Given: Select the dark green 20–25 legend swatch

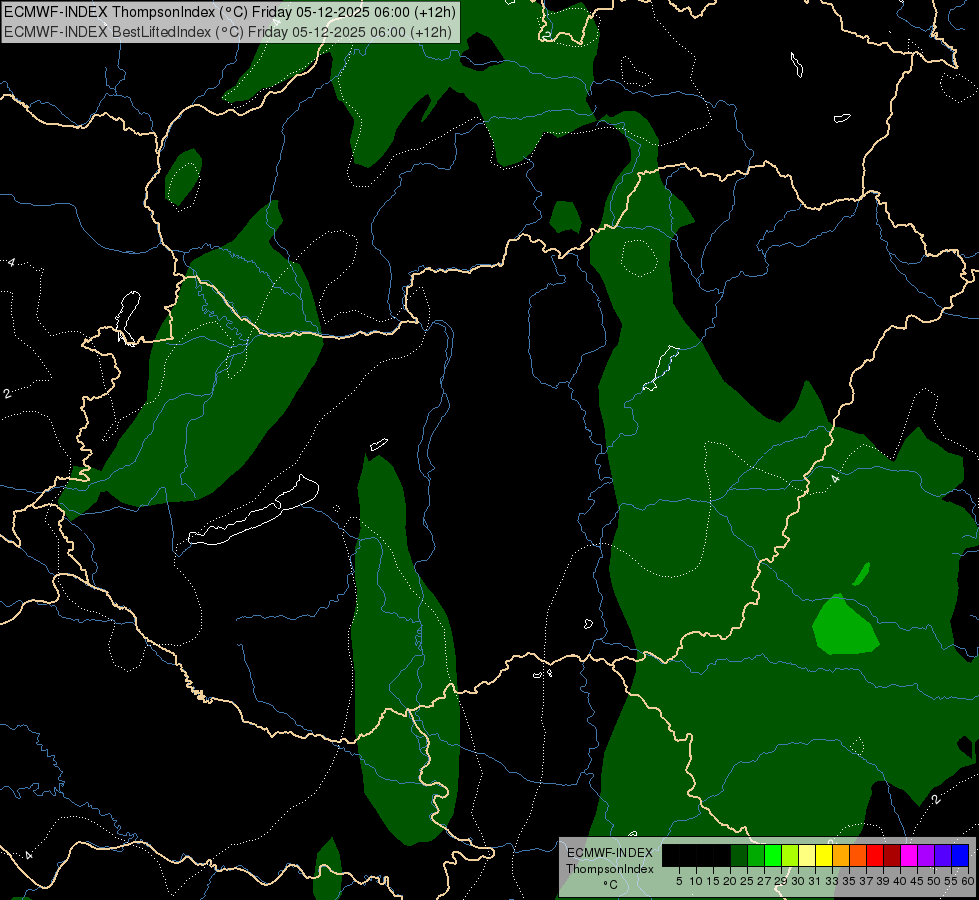Looking at the screenshot, I should point(739,855).
